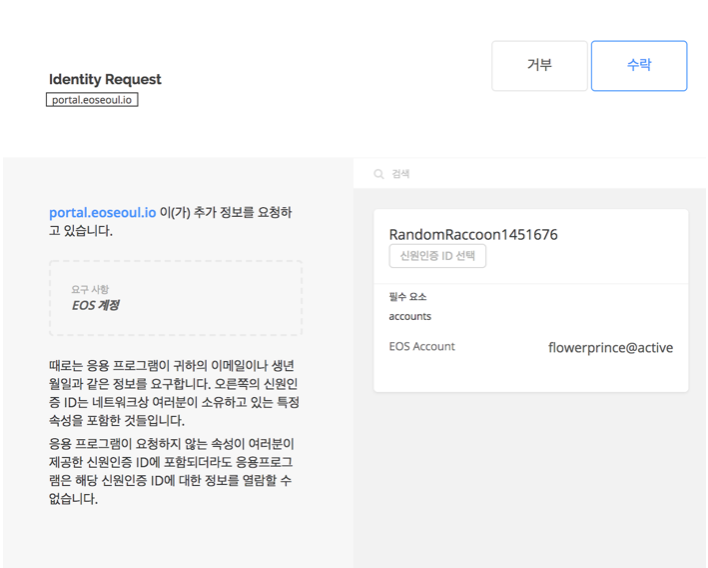Click the text 속성을 포함한 것들입니다
The width and height of the screenshot is (708, 568).
[116, 421]
